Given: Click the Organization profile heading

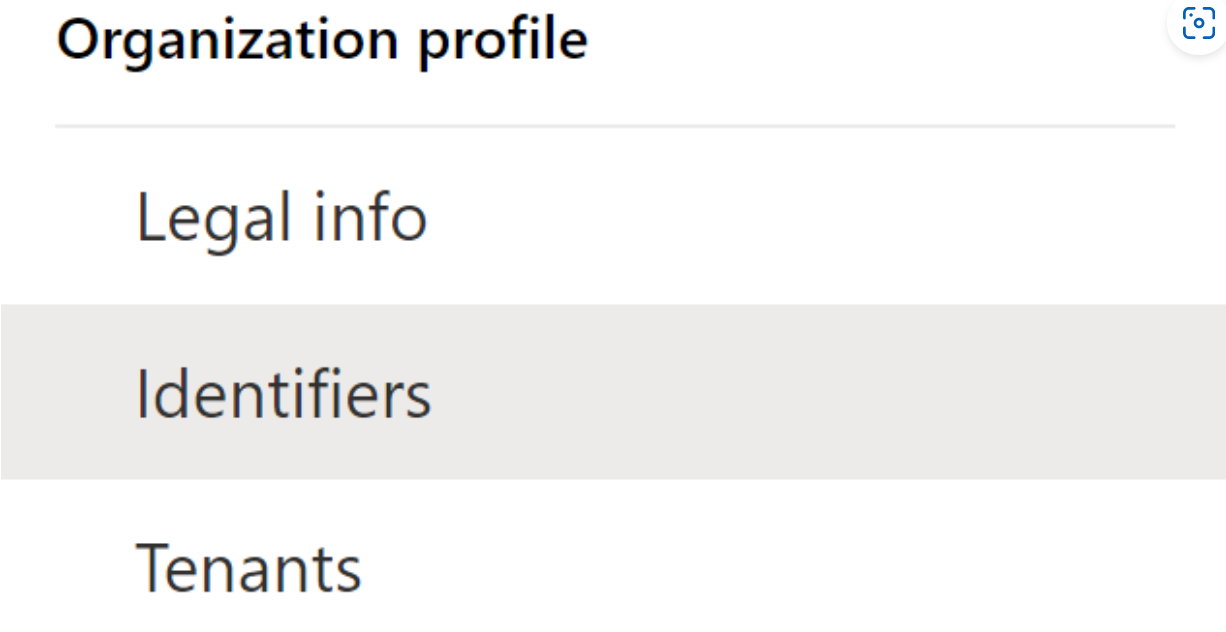Looking at the screenshot, I should click(x=322, y=38).
